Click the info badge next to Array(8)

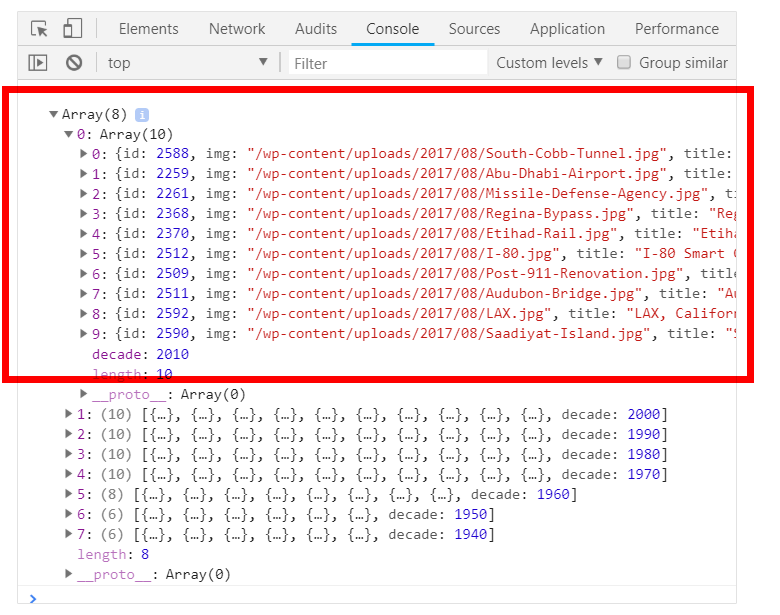point(142,115)
